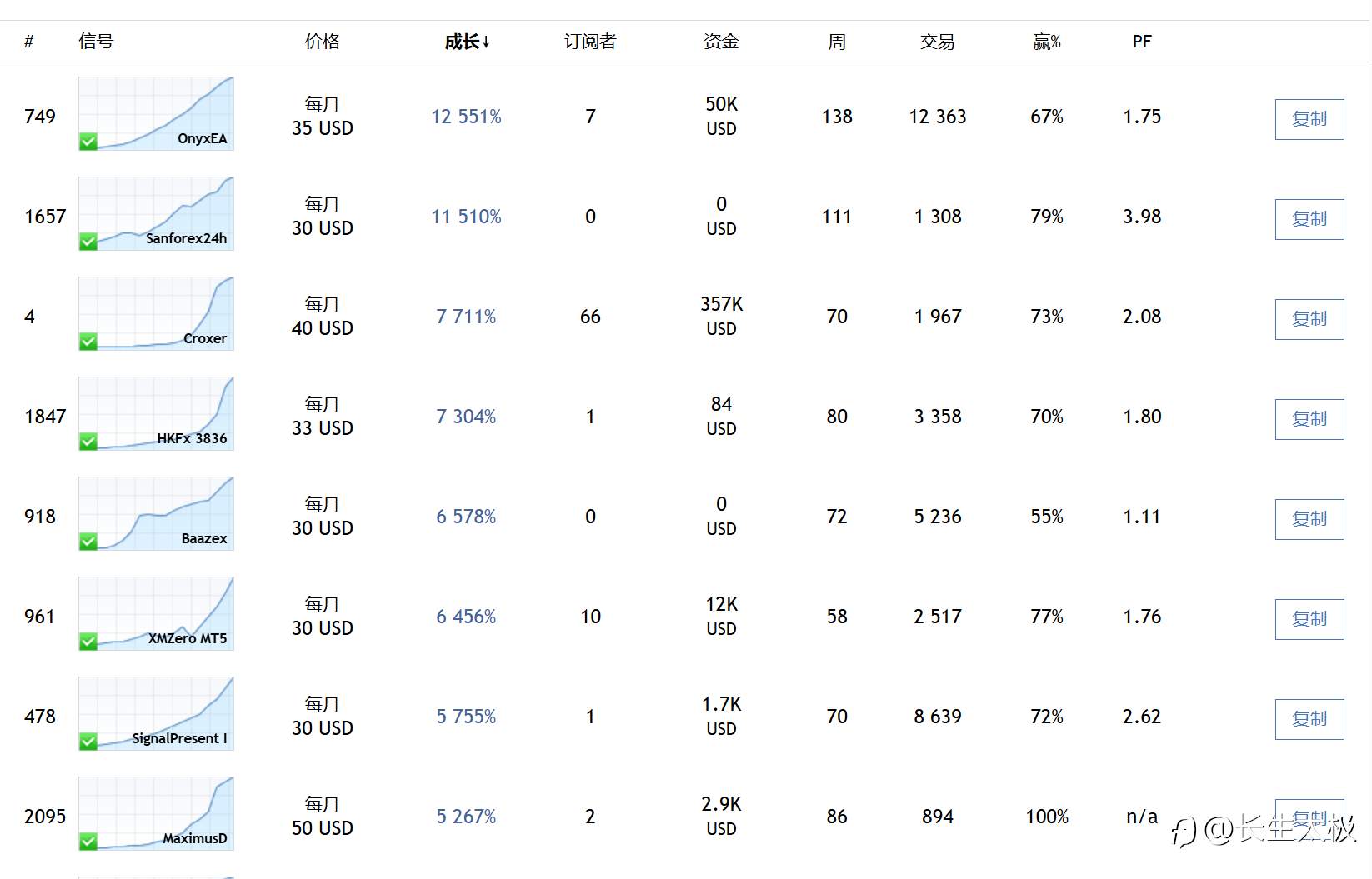This screenshot has width=1372, height=879.
Task: Click 复制 button for XMZero MT5 row
Action: (1309, 619)
